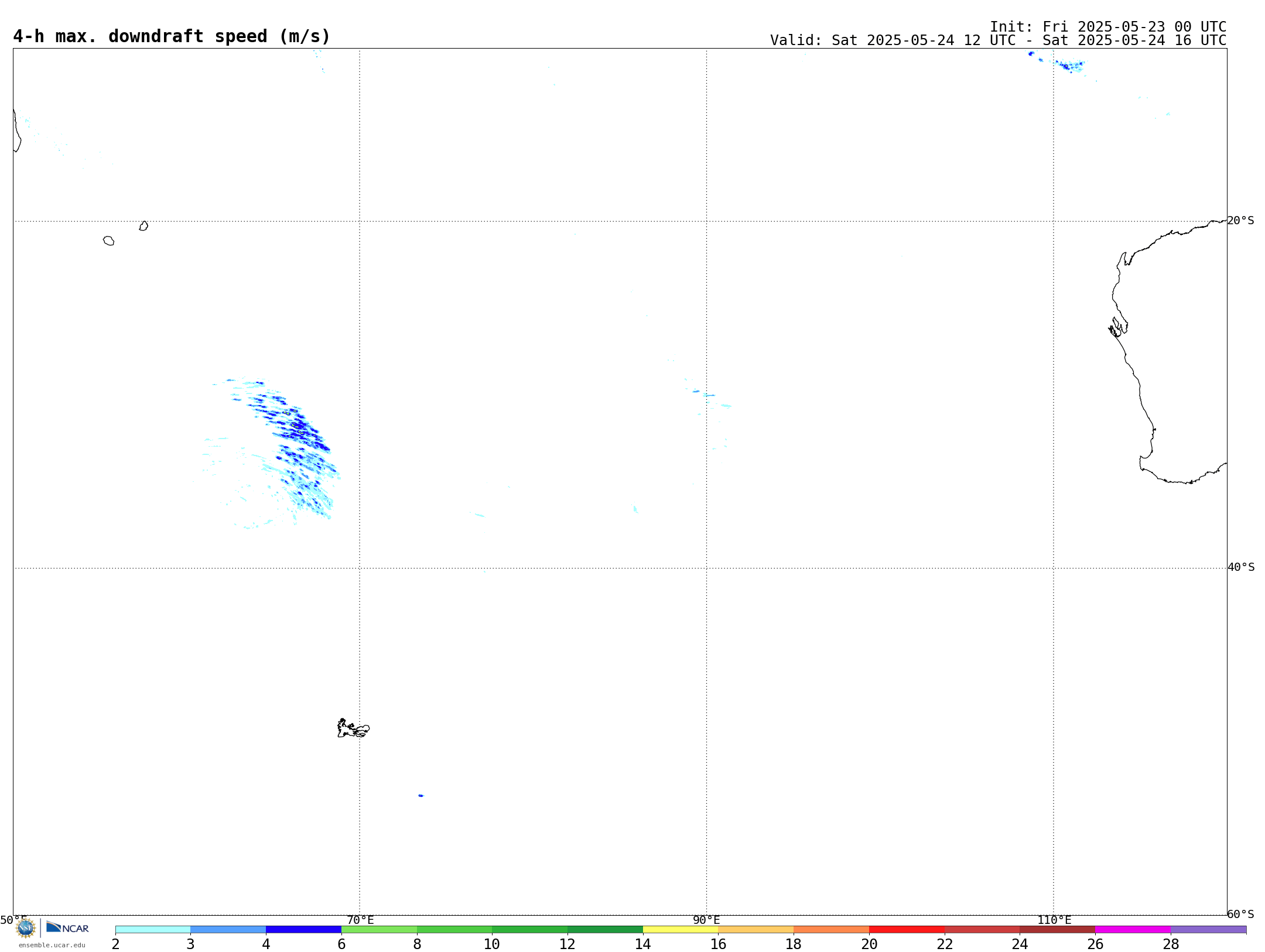Select the dark blue 4–6 m/s swatch
Viewport: 1265px width, 952px height.
(303, 929)
